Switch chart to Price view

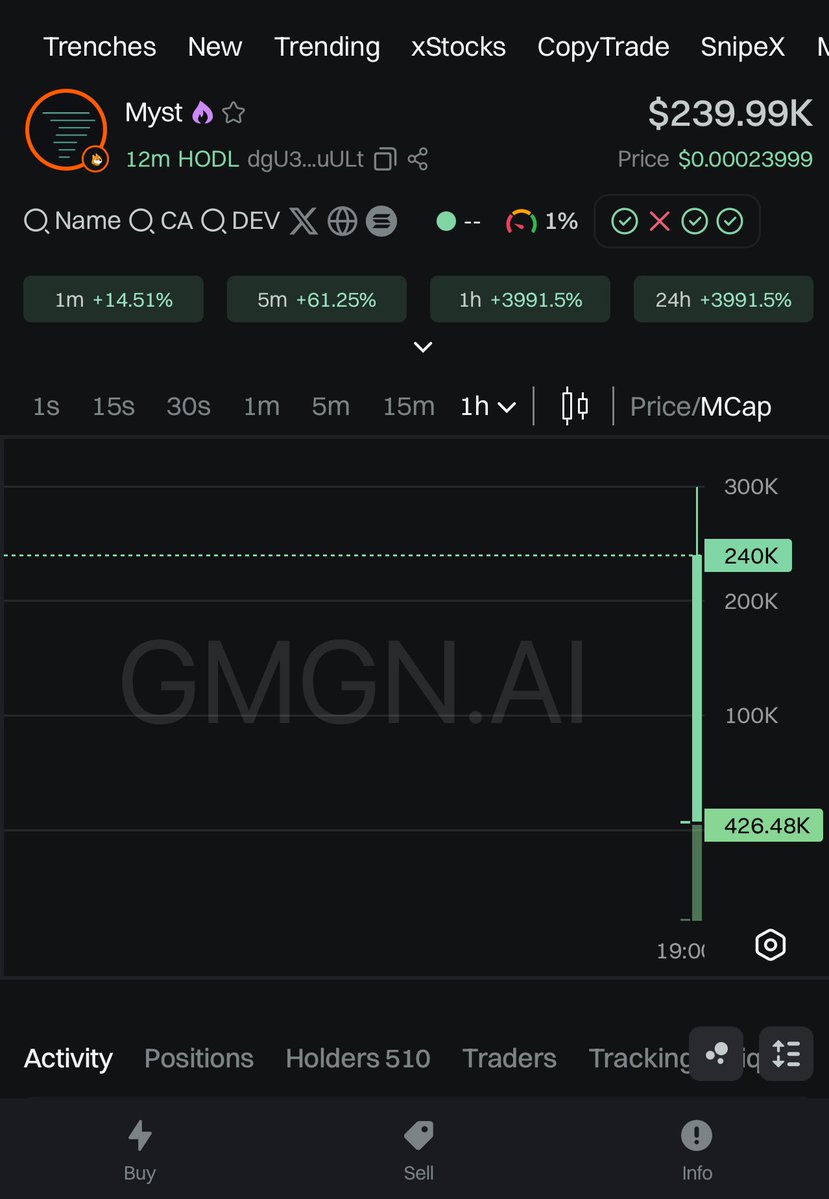pyautogui.click(x=661, y=407)
